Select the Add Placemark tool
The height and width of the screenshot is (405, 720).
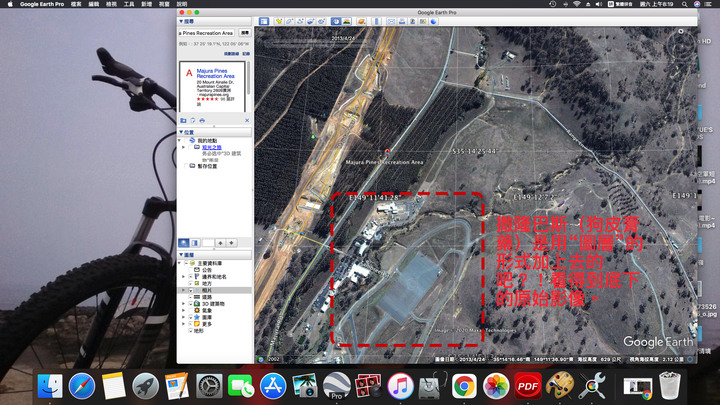279,21
